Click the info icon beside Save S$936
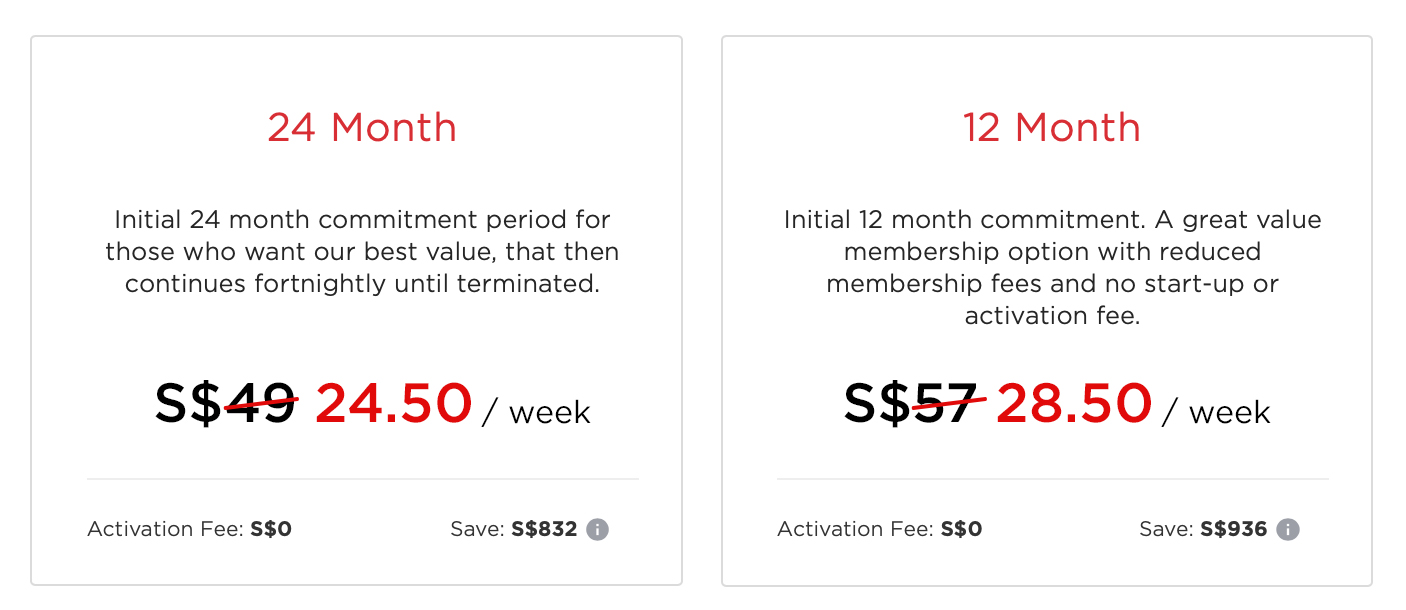This screenshot has height=610, width=1406. coord(1288,529)
